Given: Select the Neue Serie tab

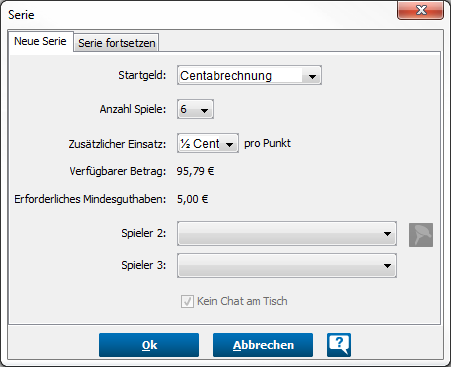Looking at the screenshot, I should click(x=40, y=41).
